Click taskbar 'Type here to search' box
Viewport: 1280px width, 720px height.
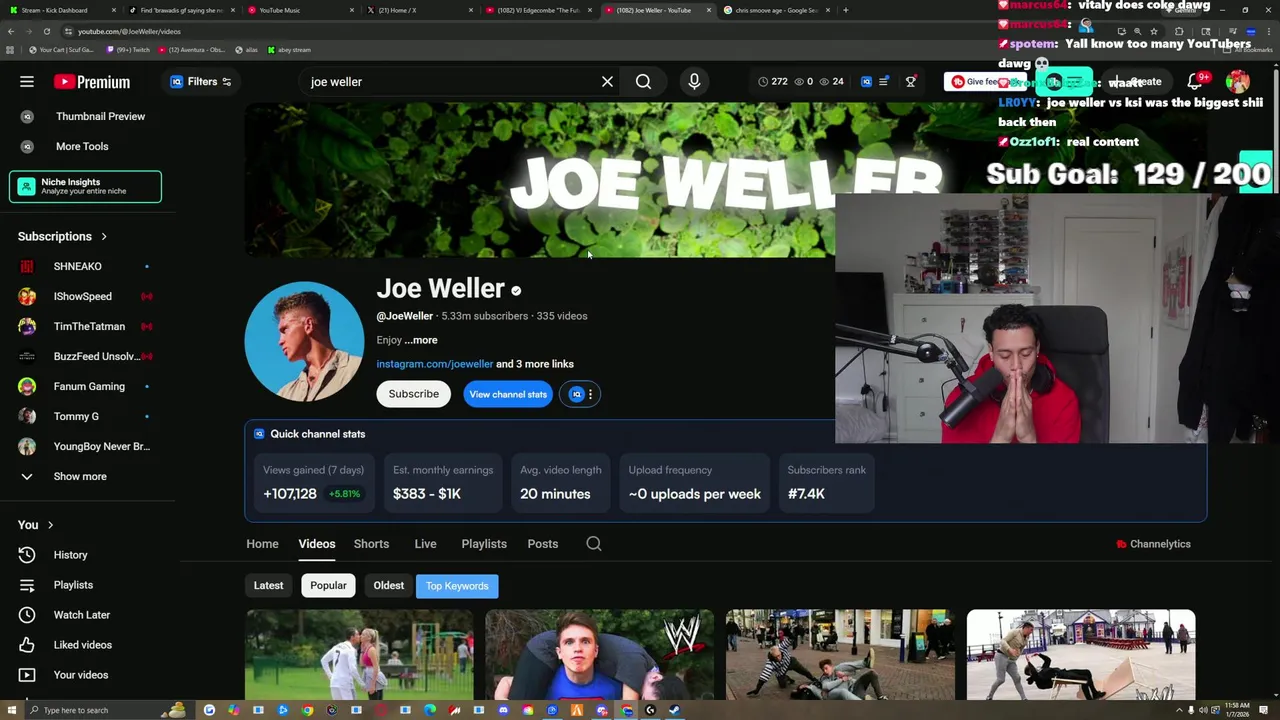pyautogui.click(x=110, y=710)
